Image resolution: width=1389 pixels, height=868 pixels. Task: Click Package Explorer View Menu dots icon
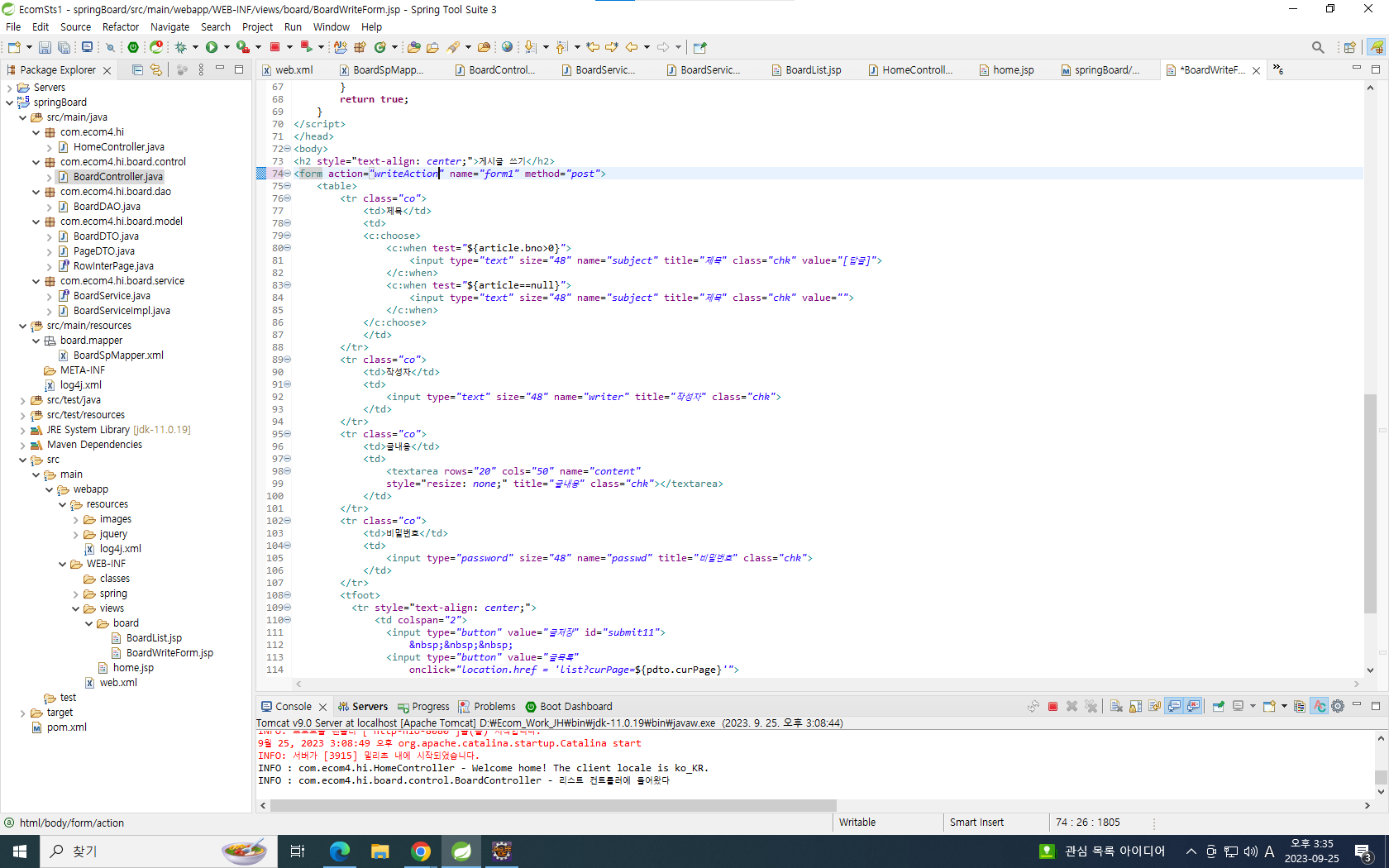tap(201, 70)
